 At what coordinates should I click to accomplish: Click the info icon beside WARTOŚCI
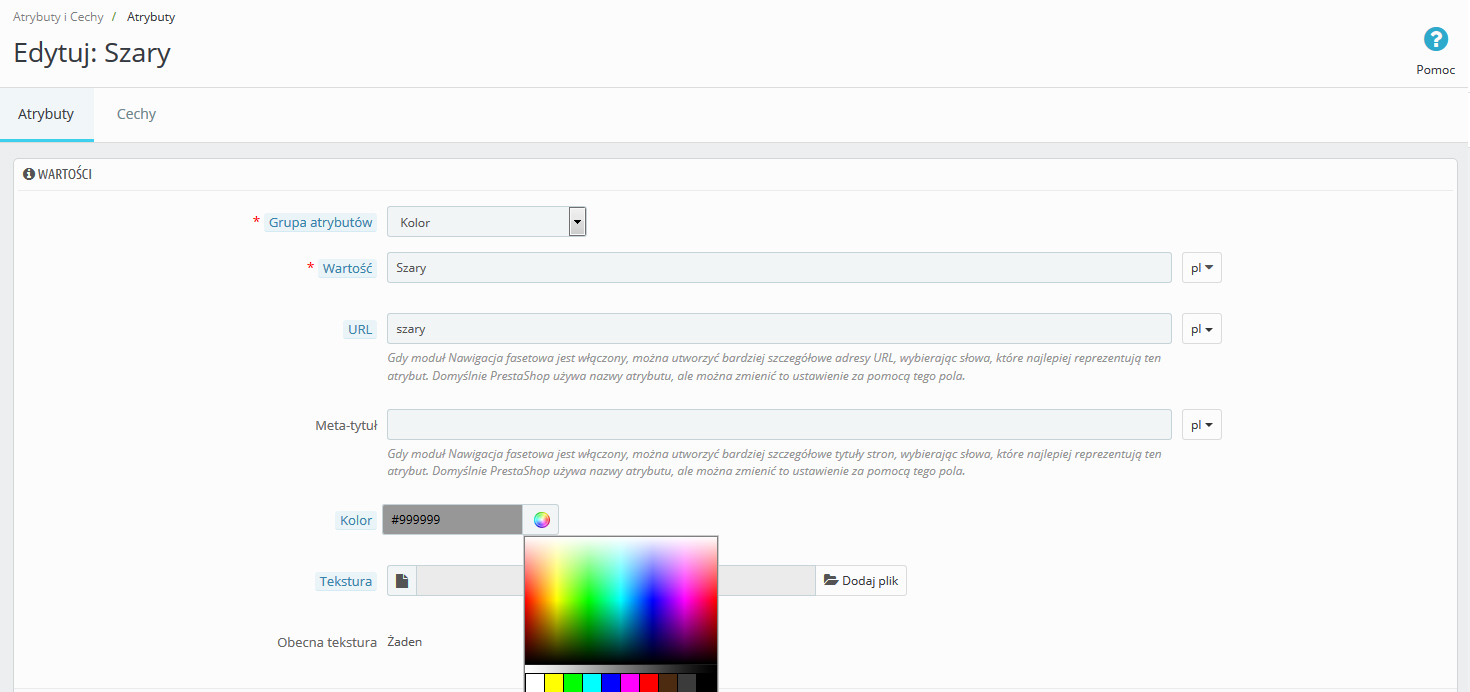pos(29,174)
